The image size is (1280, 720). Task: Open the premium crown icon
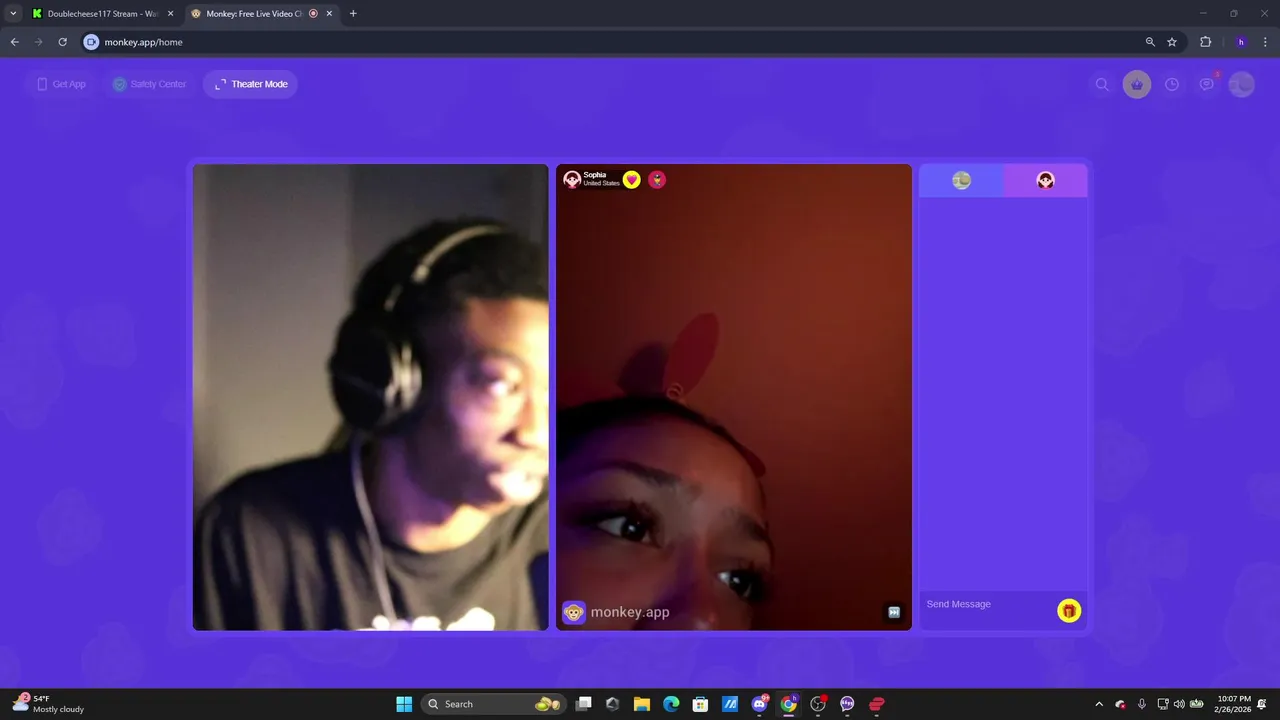pyautogui.click(x=1137, y=85)
